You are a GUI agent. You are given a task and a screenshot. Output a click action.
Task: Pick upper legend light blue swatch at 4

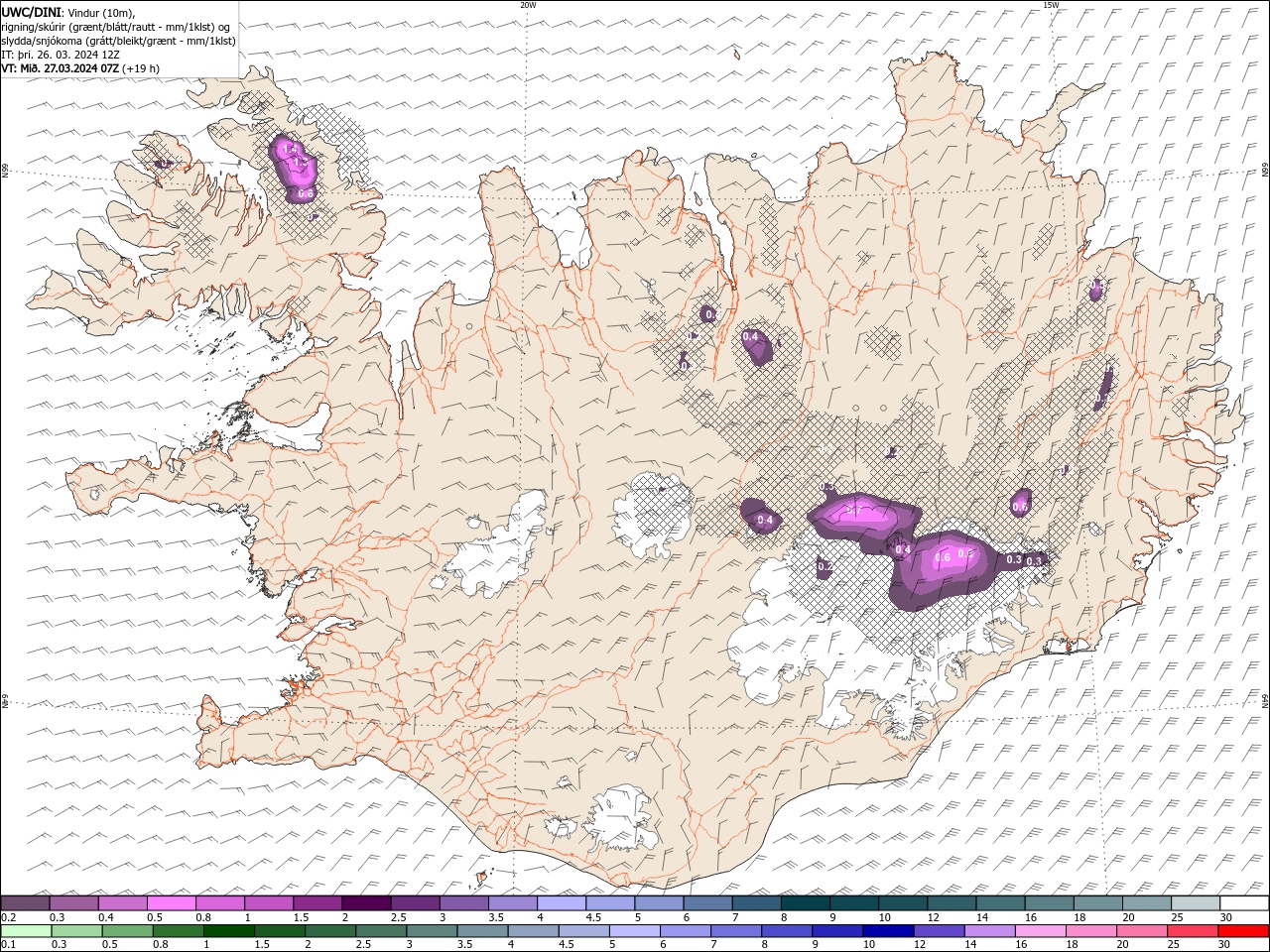coord(561,902)
